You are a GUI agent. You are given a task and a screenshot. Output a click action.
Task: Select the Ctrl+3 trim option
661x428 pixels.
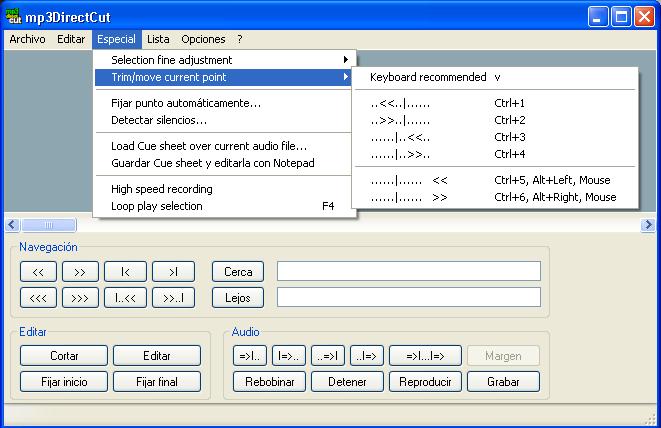[495, 137]
